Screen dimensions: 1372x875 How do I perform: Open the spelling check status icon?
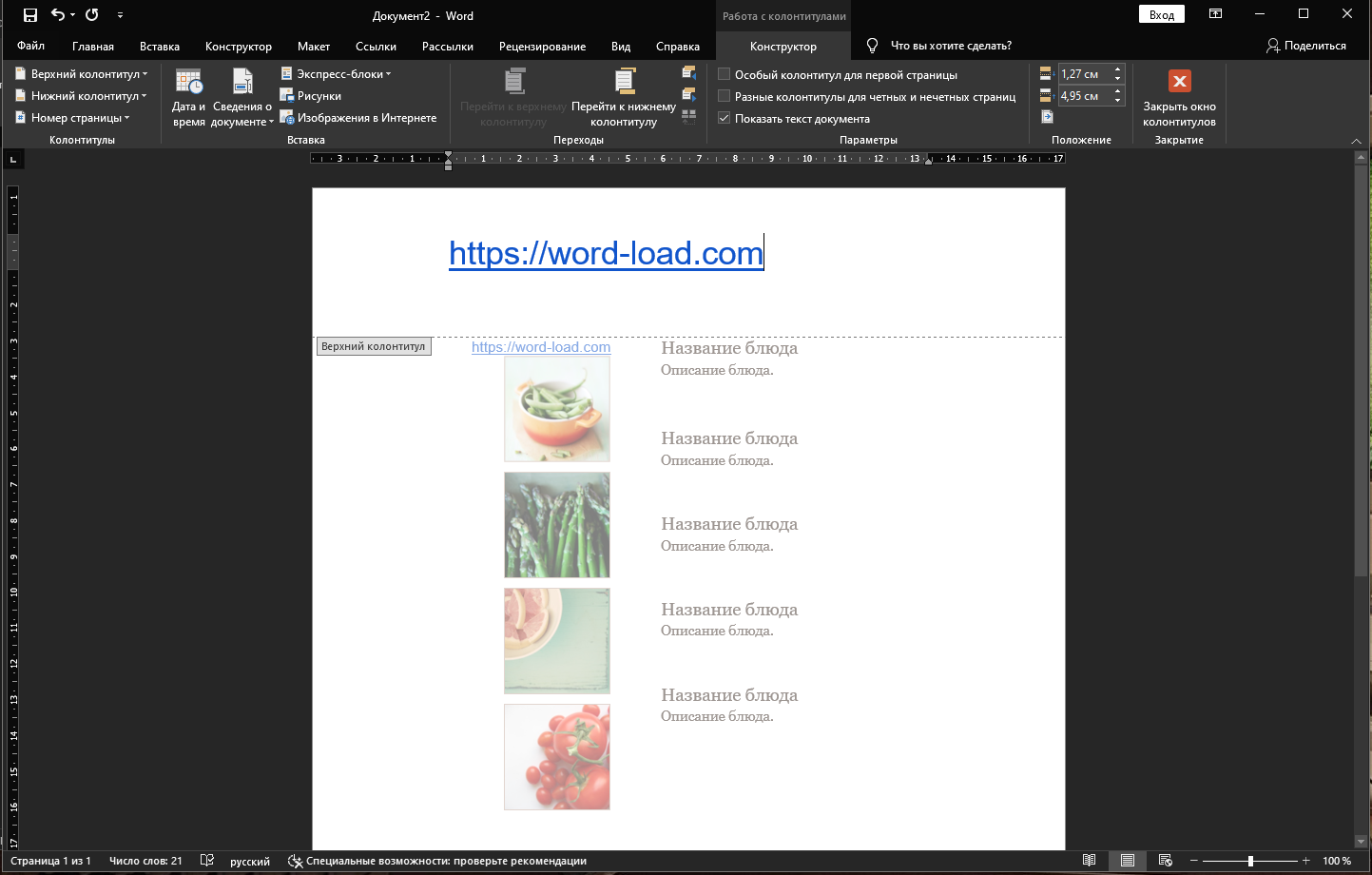point(207,861)
